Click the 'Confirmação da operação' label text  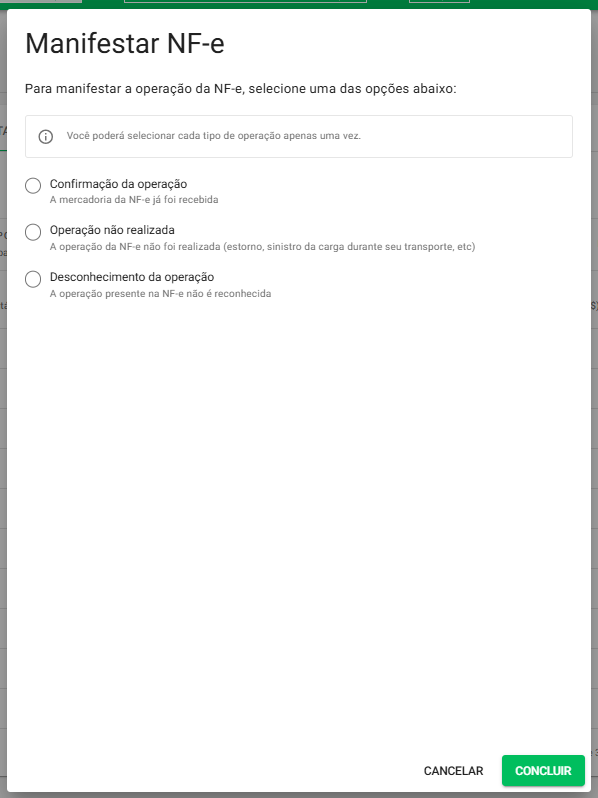(118, 184)
